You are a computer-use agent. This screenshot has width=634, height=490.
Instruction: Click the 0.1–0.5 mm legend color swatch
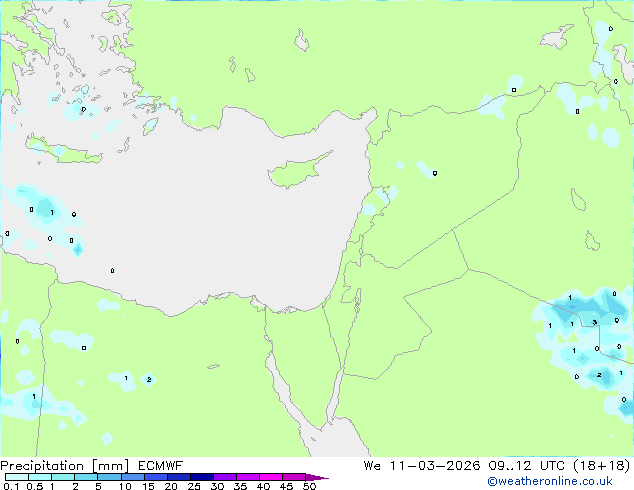[17, 477]
